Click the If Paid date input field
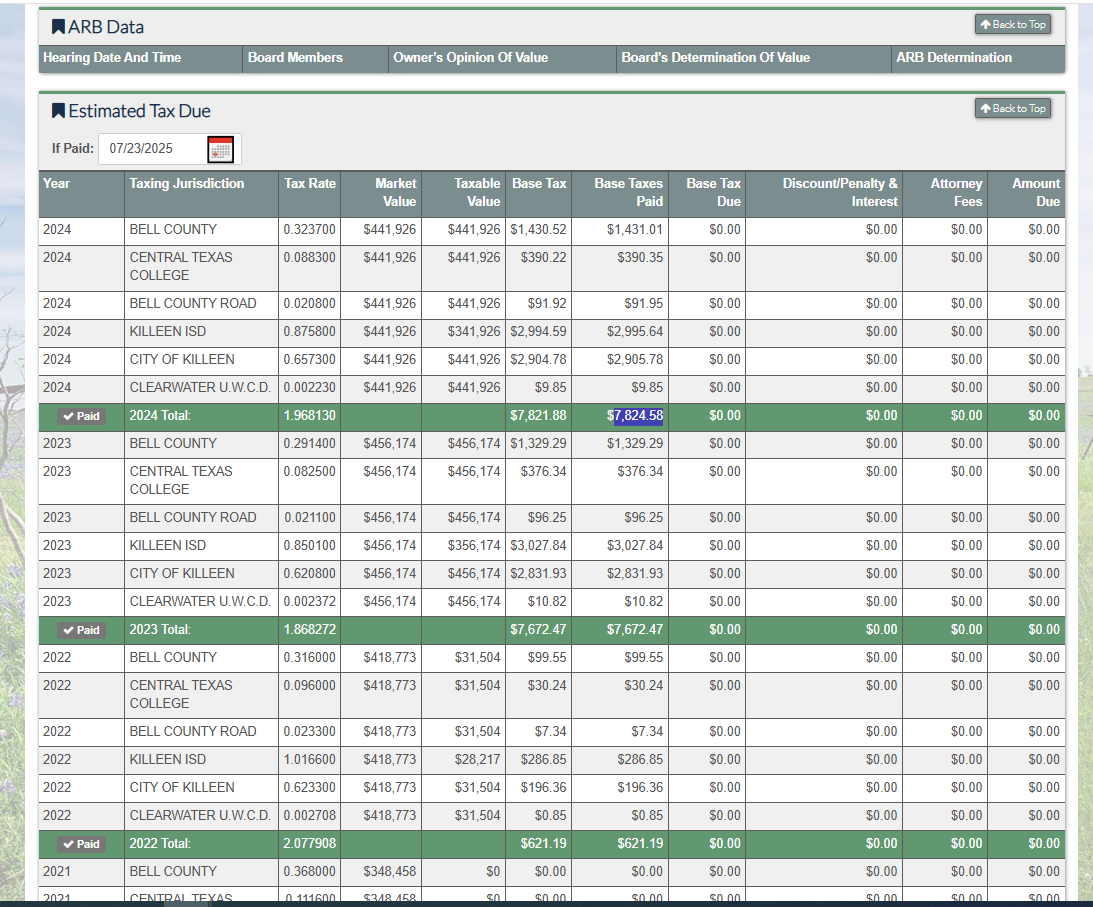This screenshot has width=1093, height=907. click(x=152, y=149)
